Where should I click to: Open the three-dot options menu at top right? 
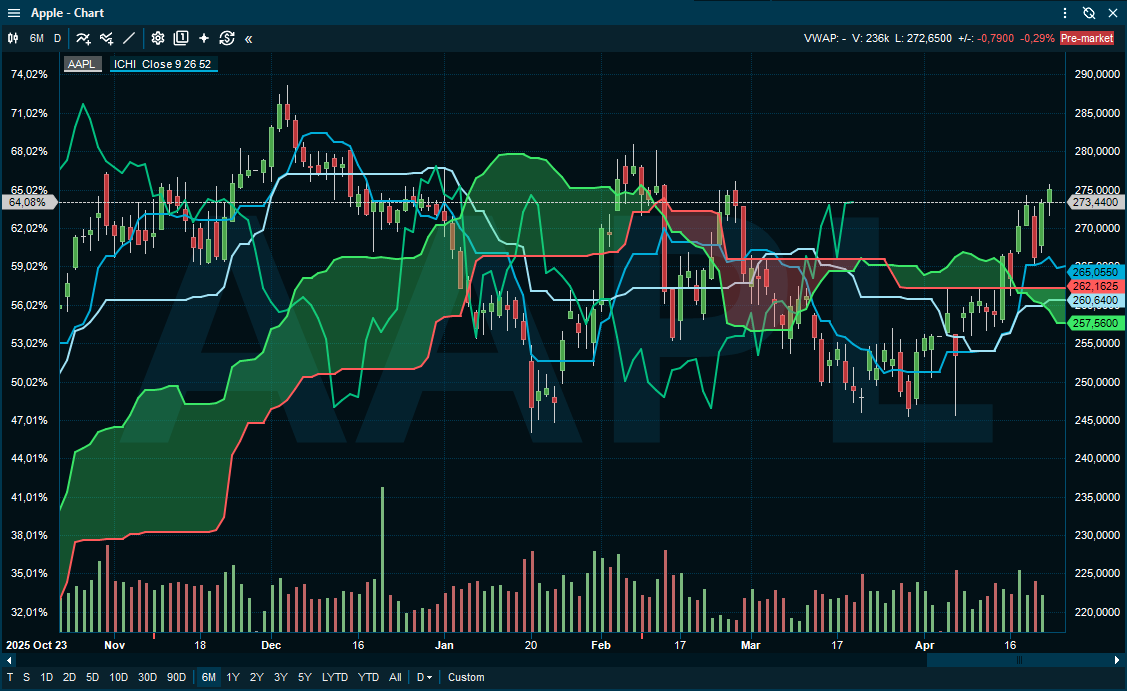pos(1065,13)
